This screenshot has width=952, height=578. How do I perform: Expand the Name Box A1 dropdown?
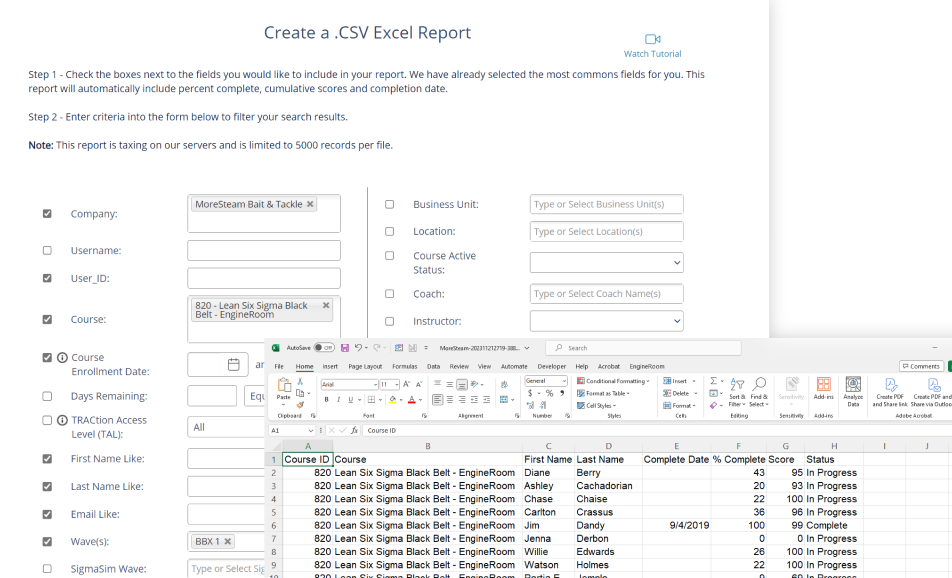(x=311, y=430)
